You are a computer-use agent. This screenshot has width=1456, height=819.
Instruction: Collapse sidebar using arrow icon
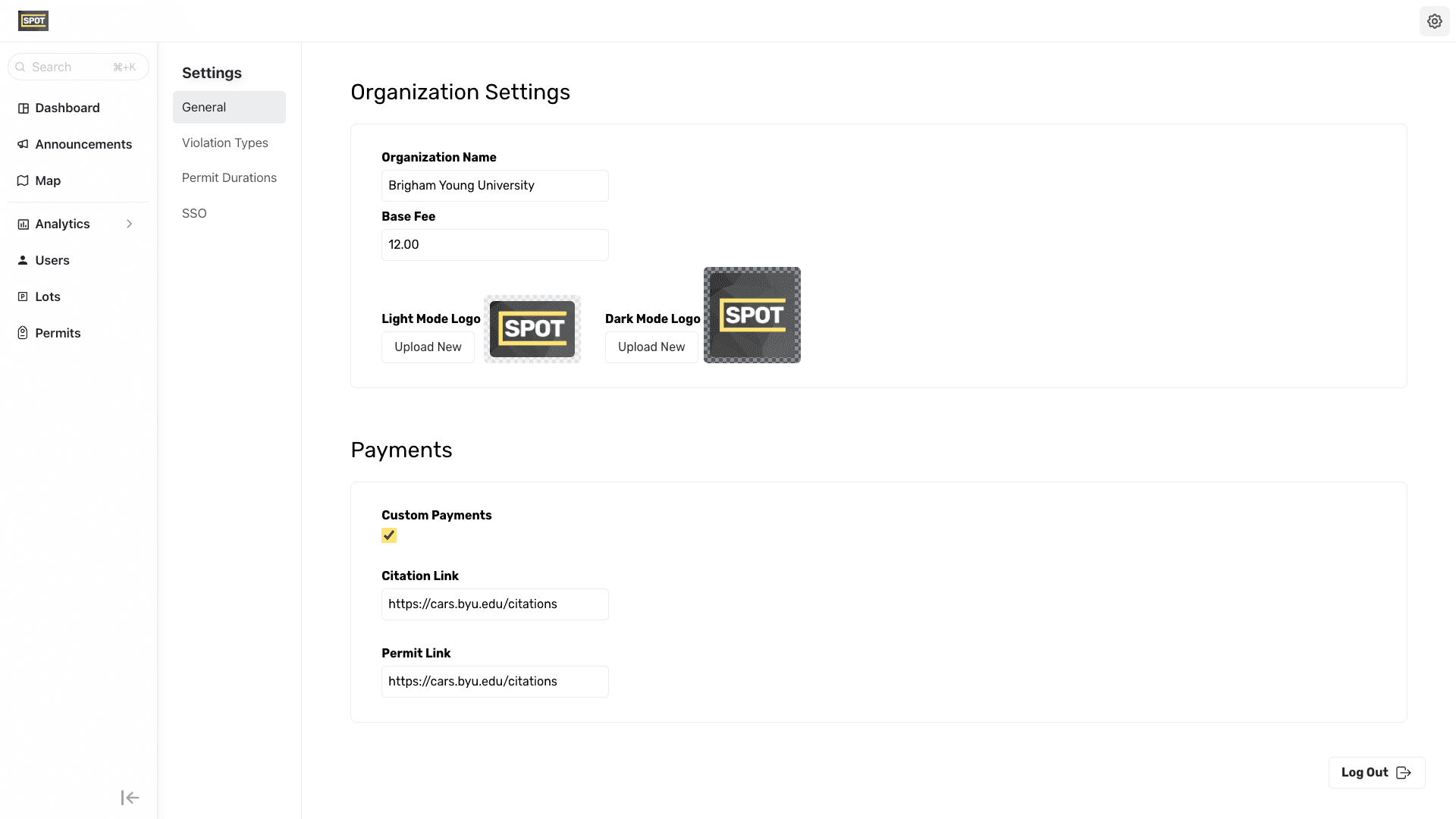[x=130, y=797]
